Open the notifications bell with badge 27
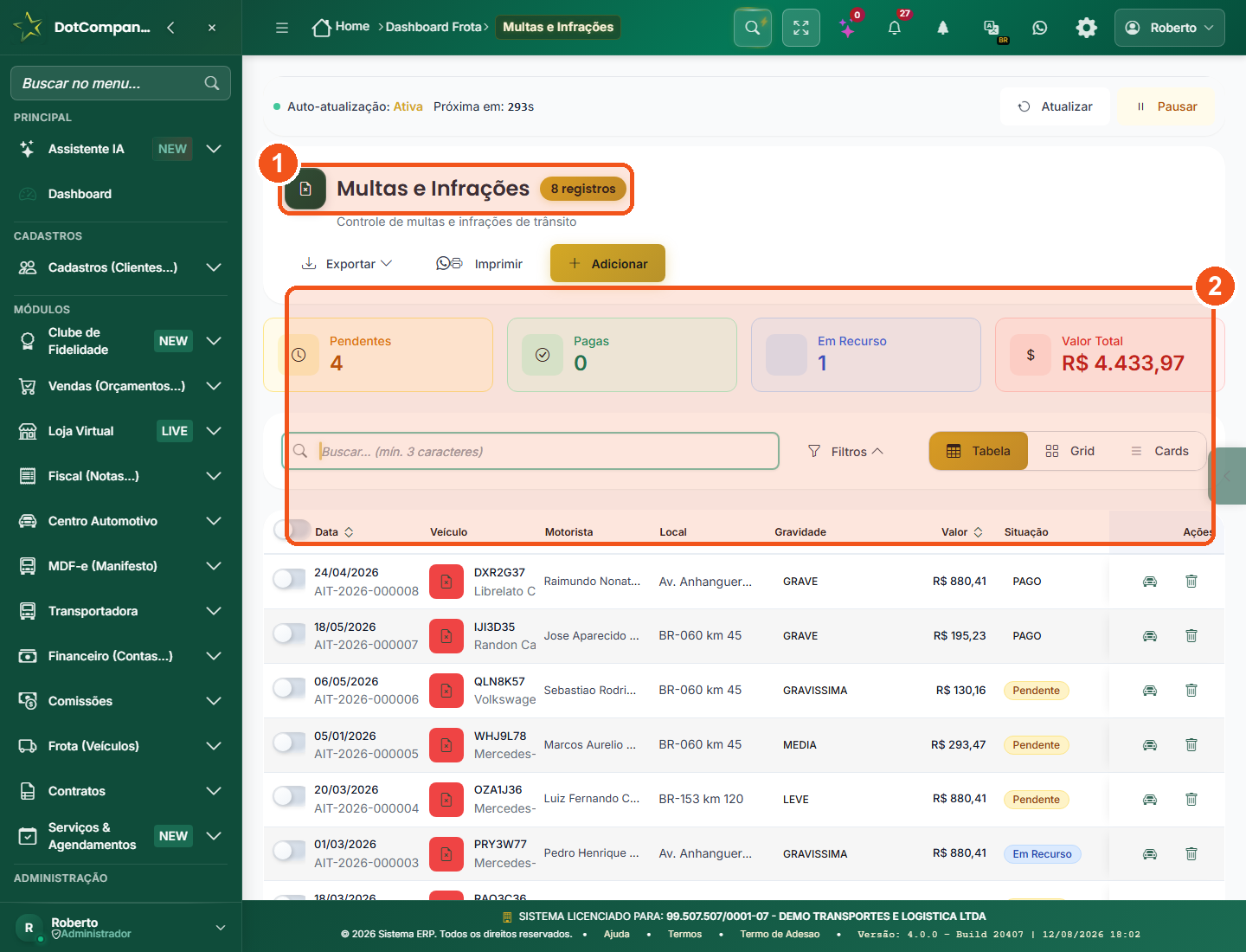1246x952 pixels. (x=895, y=28)
